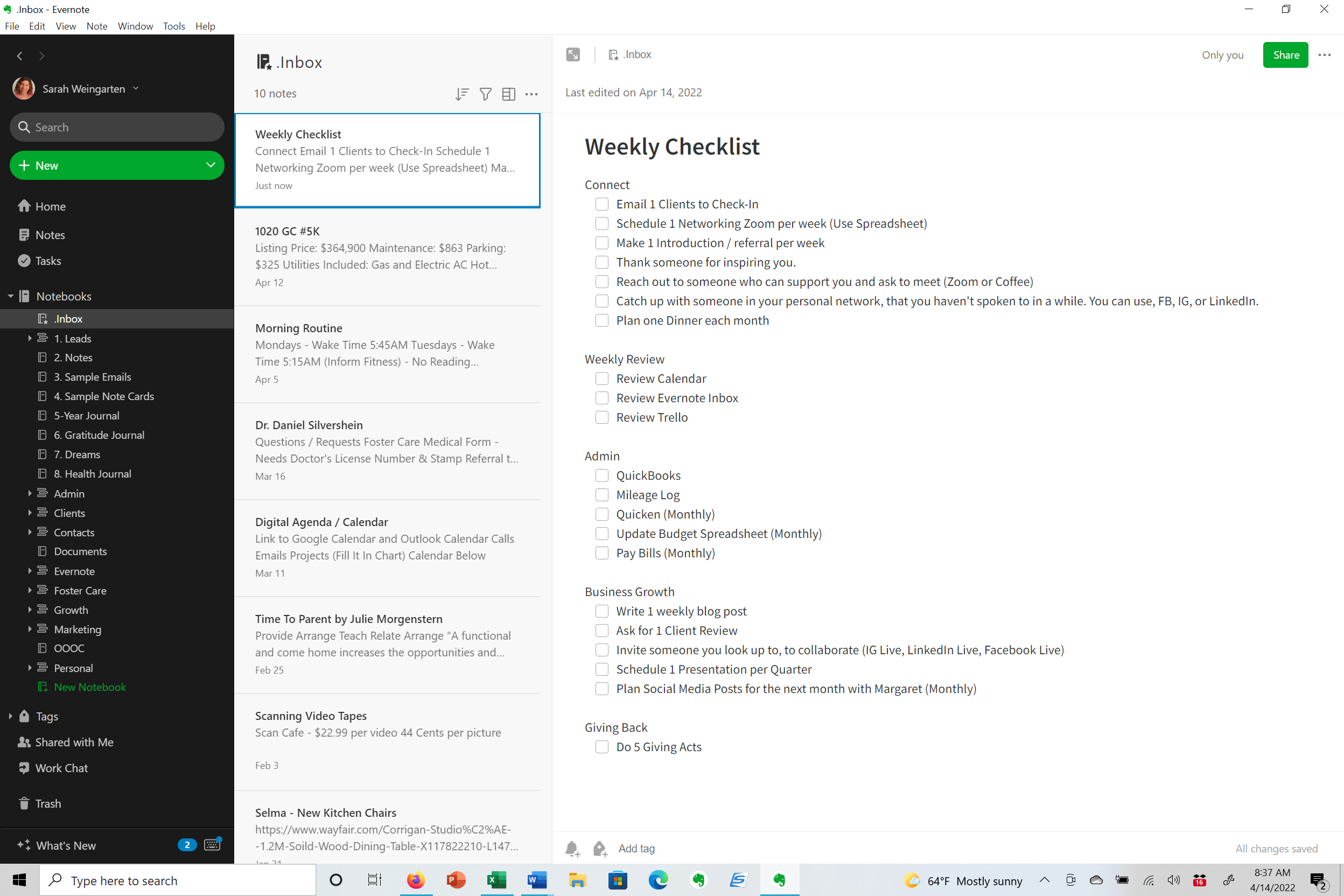Click the alarm/reminder bell icon on note

click(x=573, y=848)
